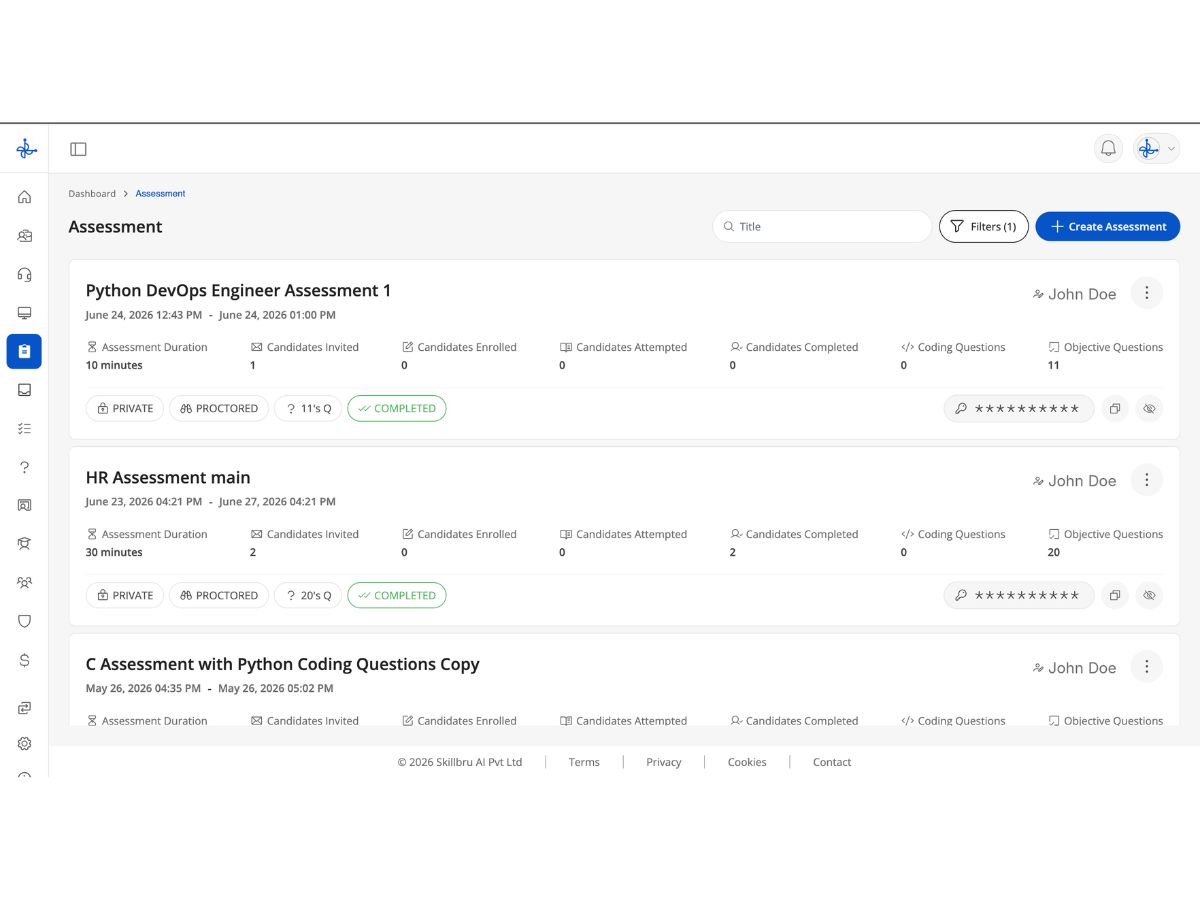Open more options for HR Assessment main
This screenshot has width=1200, height=900.
pyautogui.click(x=1147, y=480)
